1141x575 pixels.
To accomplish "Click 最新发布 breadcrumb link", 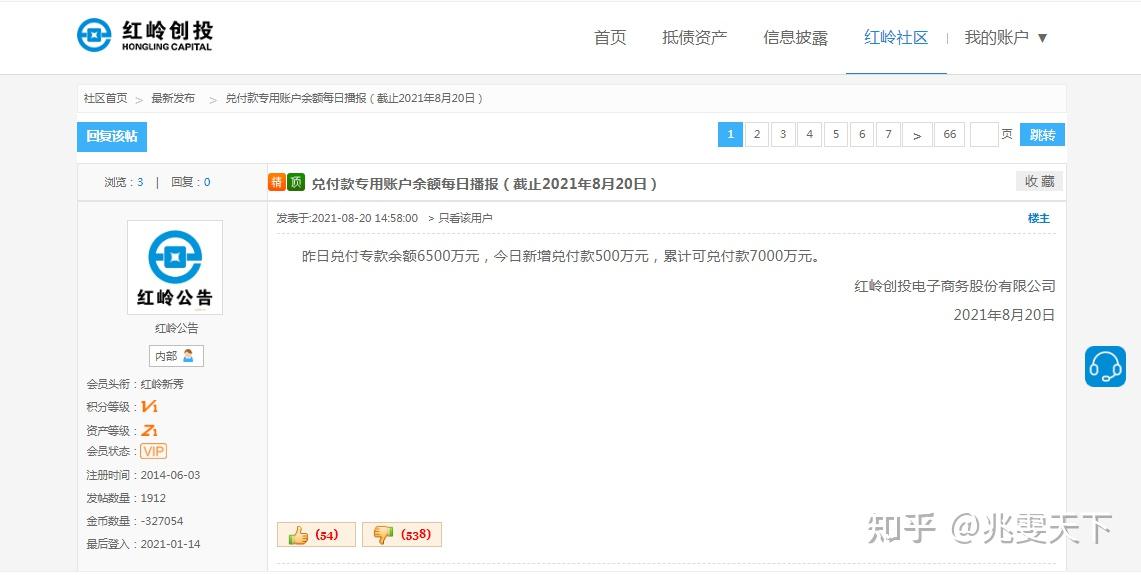I will (x=173, y=98).
